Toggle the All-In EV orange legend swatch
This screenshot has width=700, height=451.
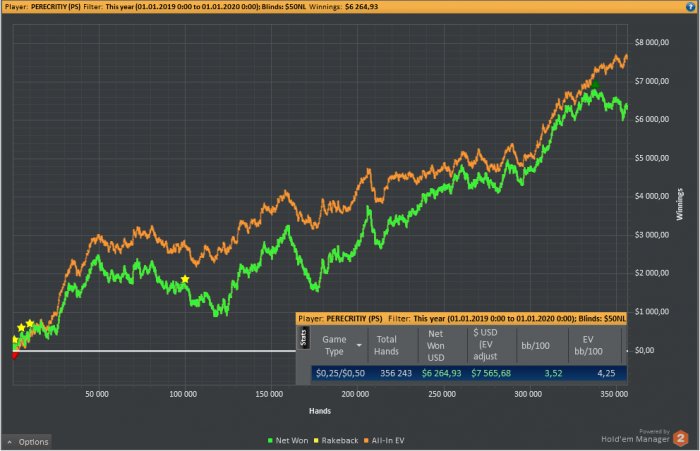tap(366, 441)
